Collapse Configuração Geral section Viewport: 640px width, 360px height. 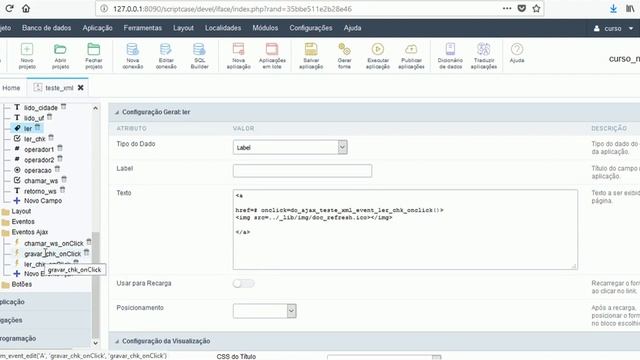click(x=117, y=112)
